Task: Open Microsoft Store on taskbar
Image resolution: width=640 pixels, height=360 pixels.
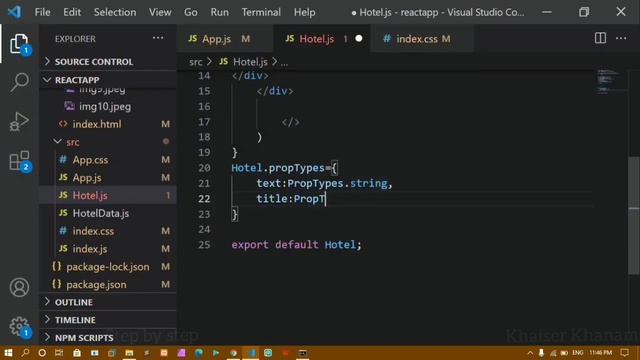Action: point(77,353)
